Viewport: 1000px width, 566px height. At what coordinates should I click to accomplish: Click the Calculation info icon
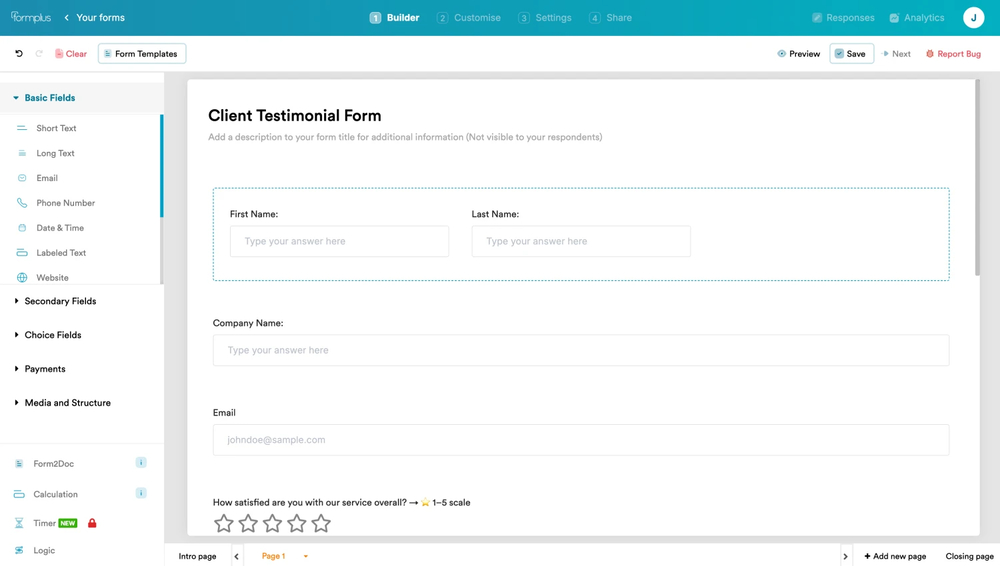coord(141,493)
